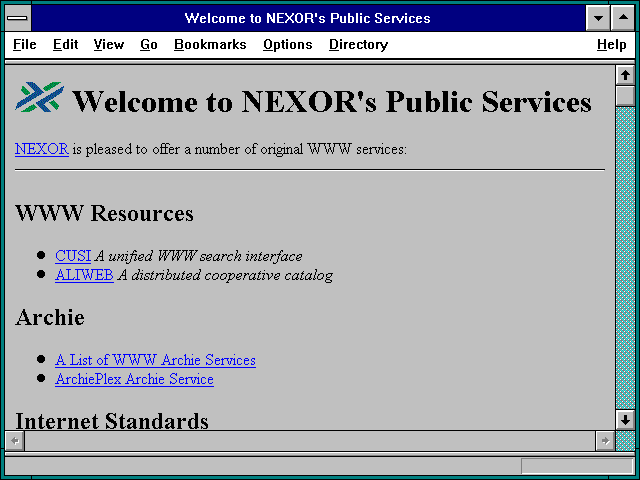
Task: Follow the NEXOR link
Action: click(42, 149)
